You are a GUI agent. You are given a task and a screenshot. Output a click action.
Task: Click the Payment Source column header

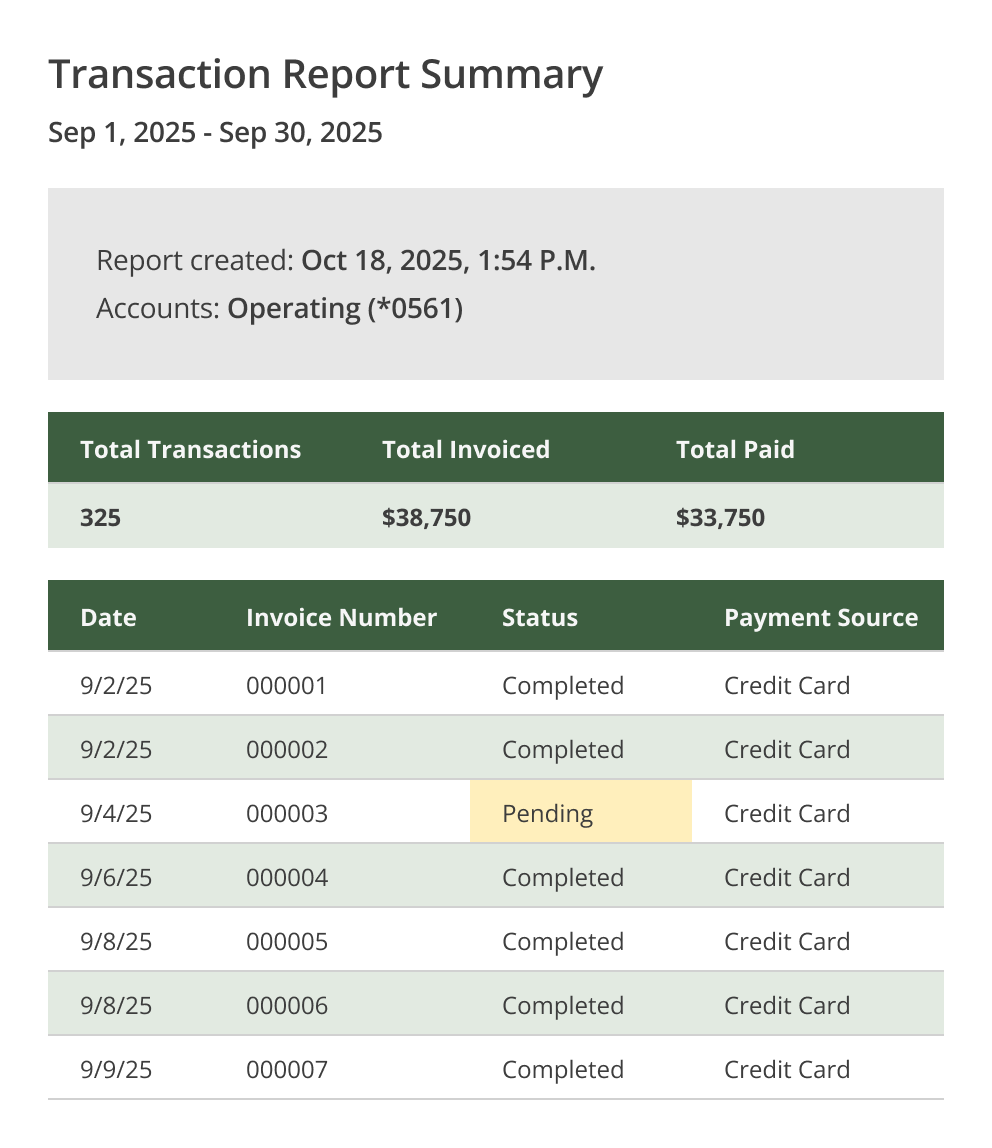pyautogui.click(x=820, y=617)
